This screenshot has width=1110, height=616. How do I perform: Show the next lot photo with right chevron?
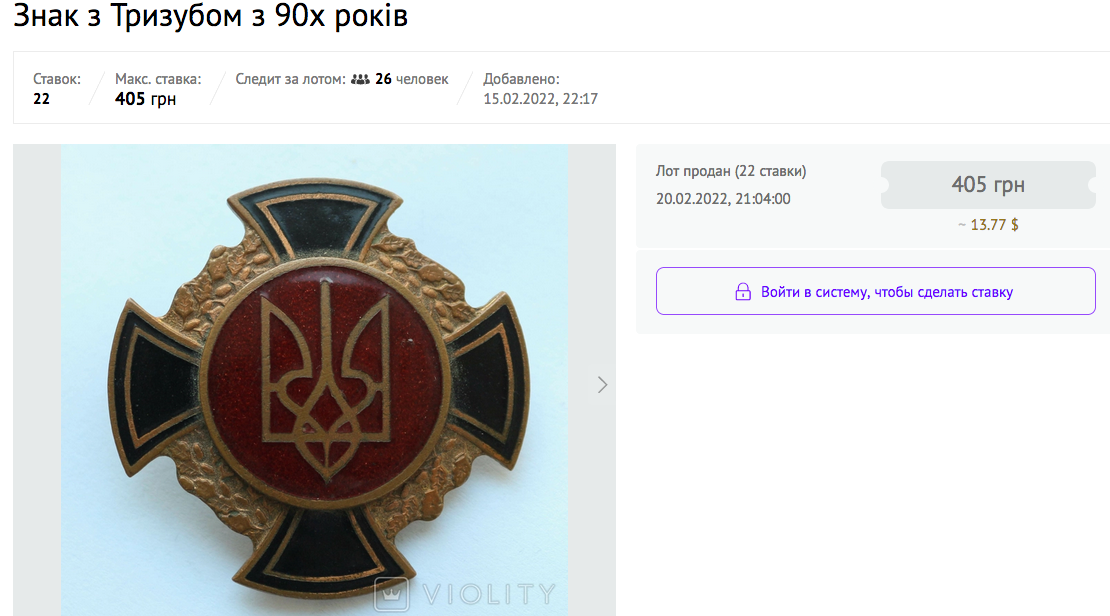click(x=602, y=384)
